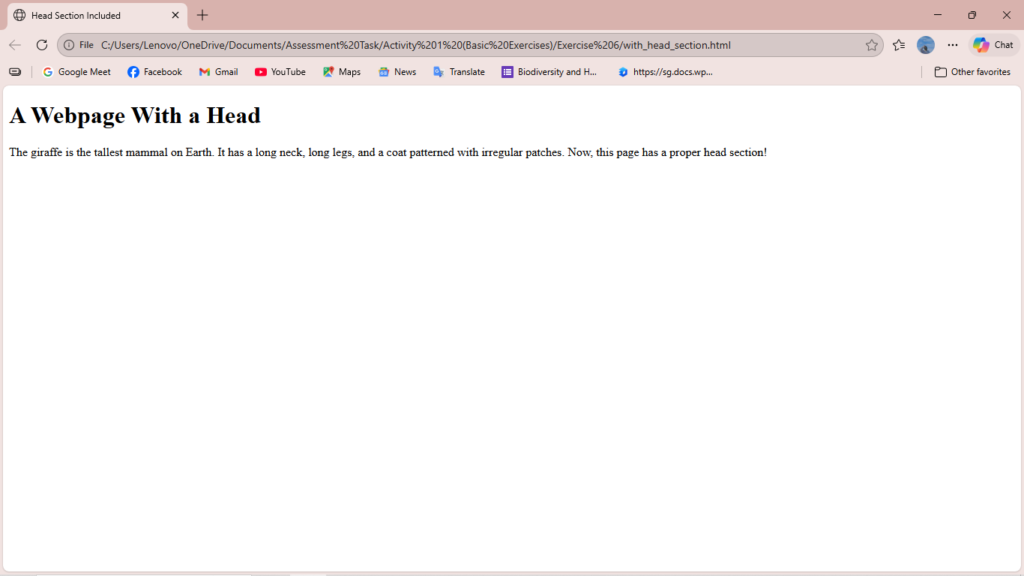The width and height of the screenshot is (1024, 576).
Task: Close the Head Section Included tab
Action: point(175,15)
